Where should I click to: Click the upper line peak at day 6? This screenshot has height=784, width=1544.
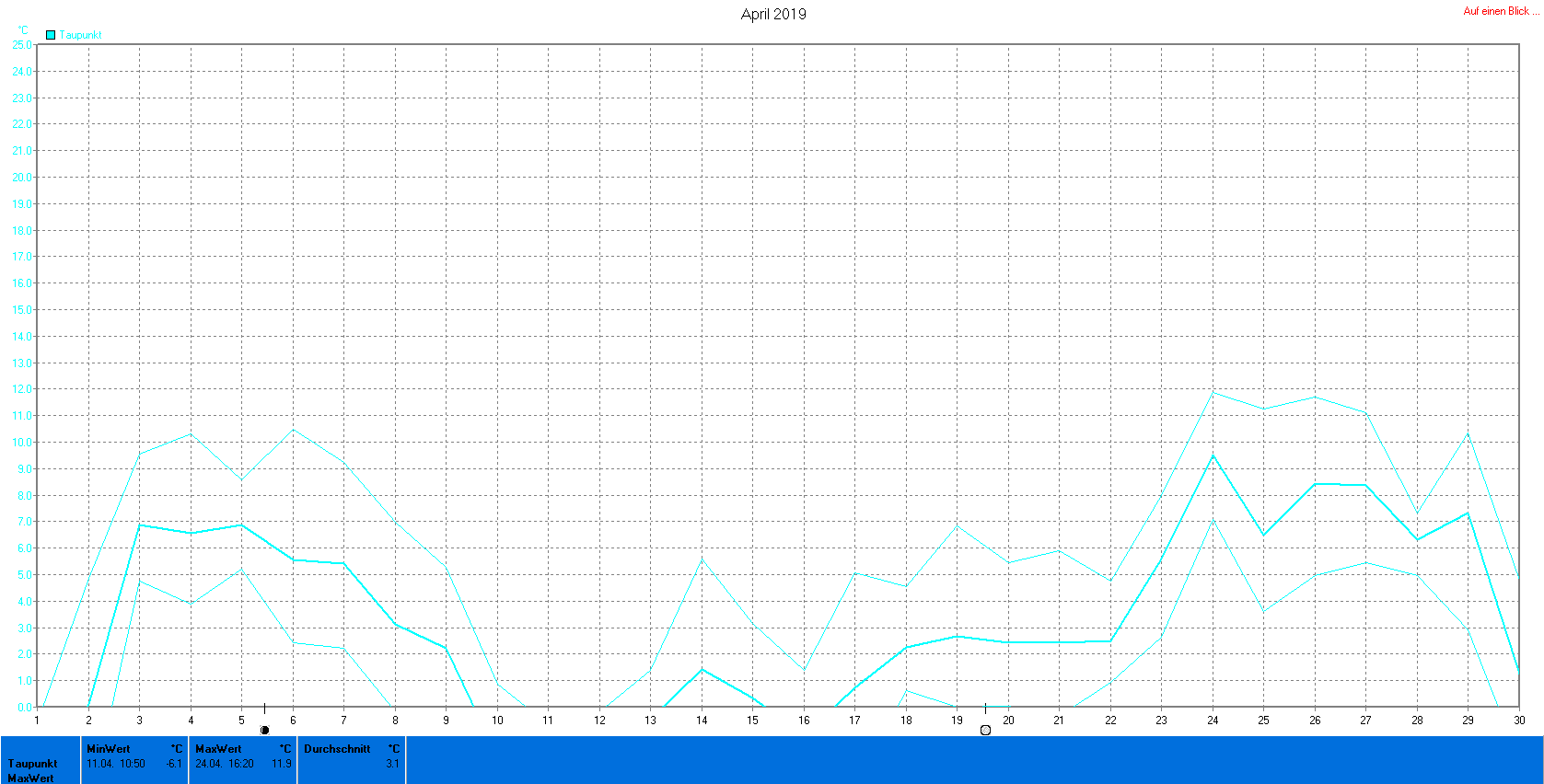(x=293, y=430)
